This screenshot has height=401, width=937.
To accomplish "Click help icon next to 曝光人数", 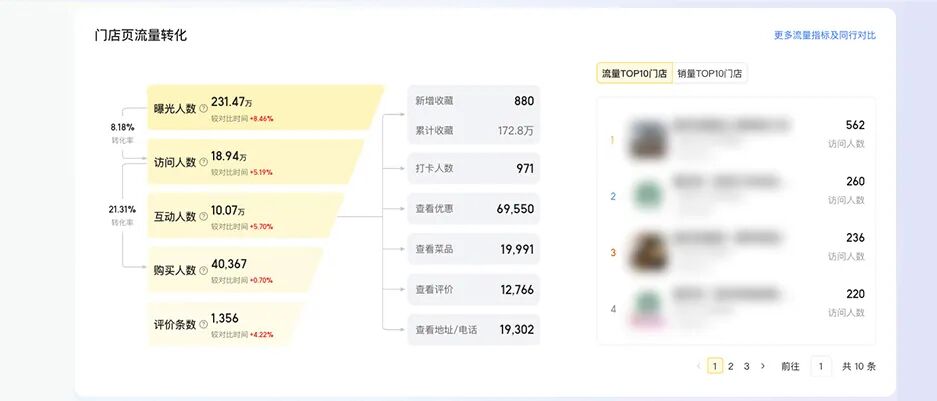I will pyautogui.click(x=204, y=107).
